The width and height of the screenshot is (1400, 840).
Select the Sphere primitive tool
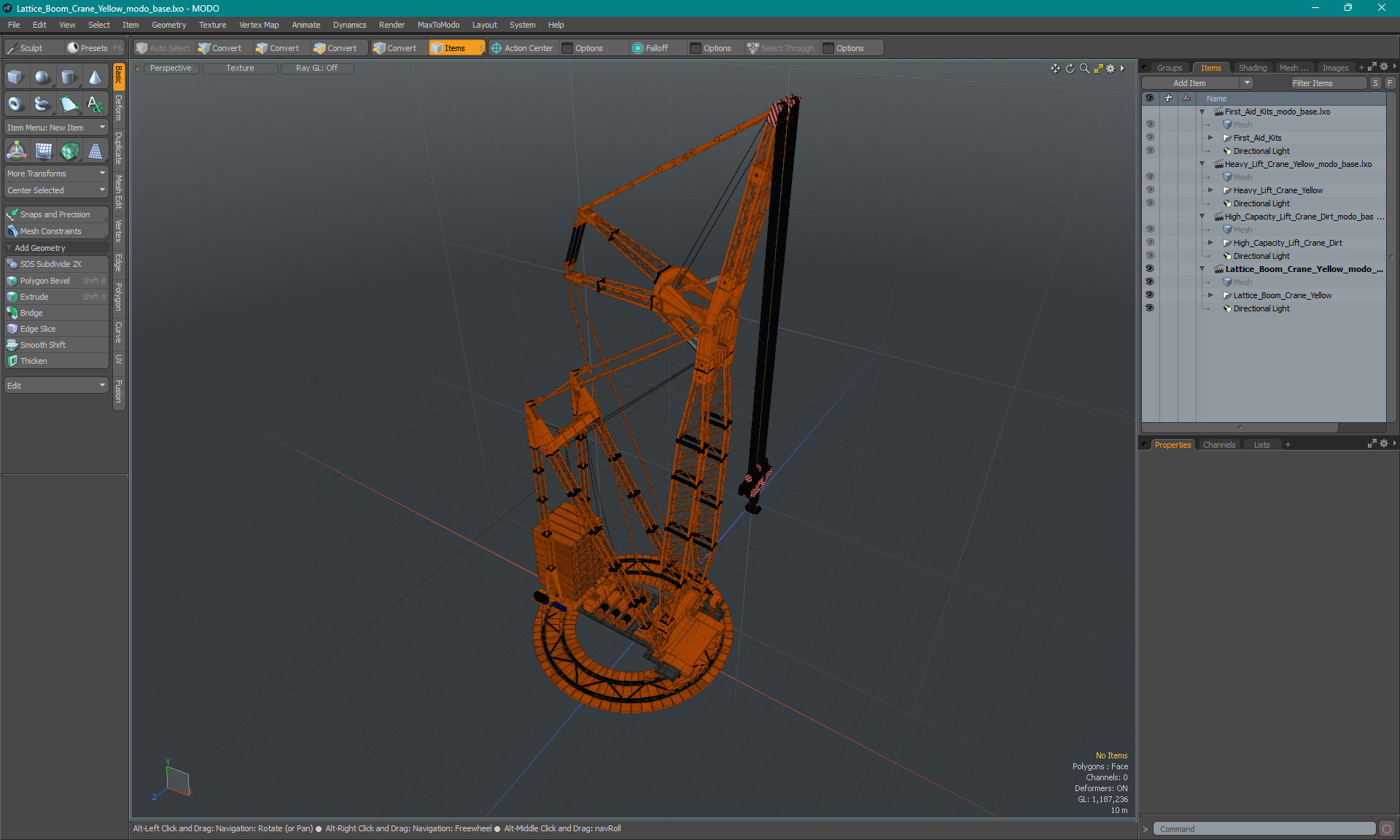pyautogui.click(x=42, y=77)
